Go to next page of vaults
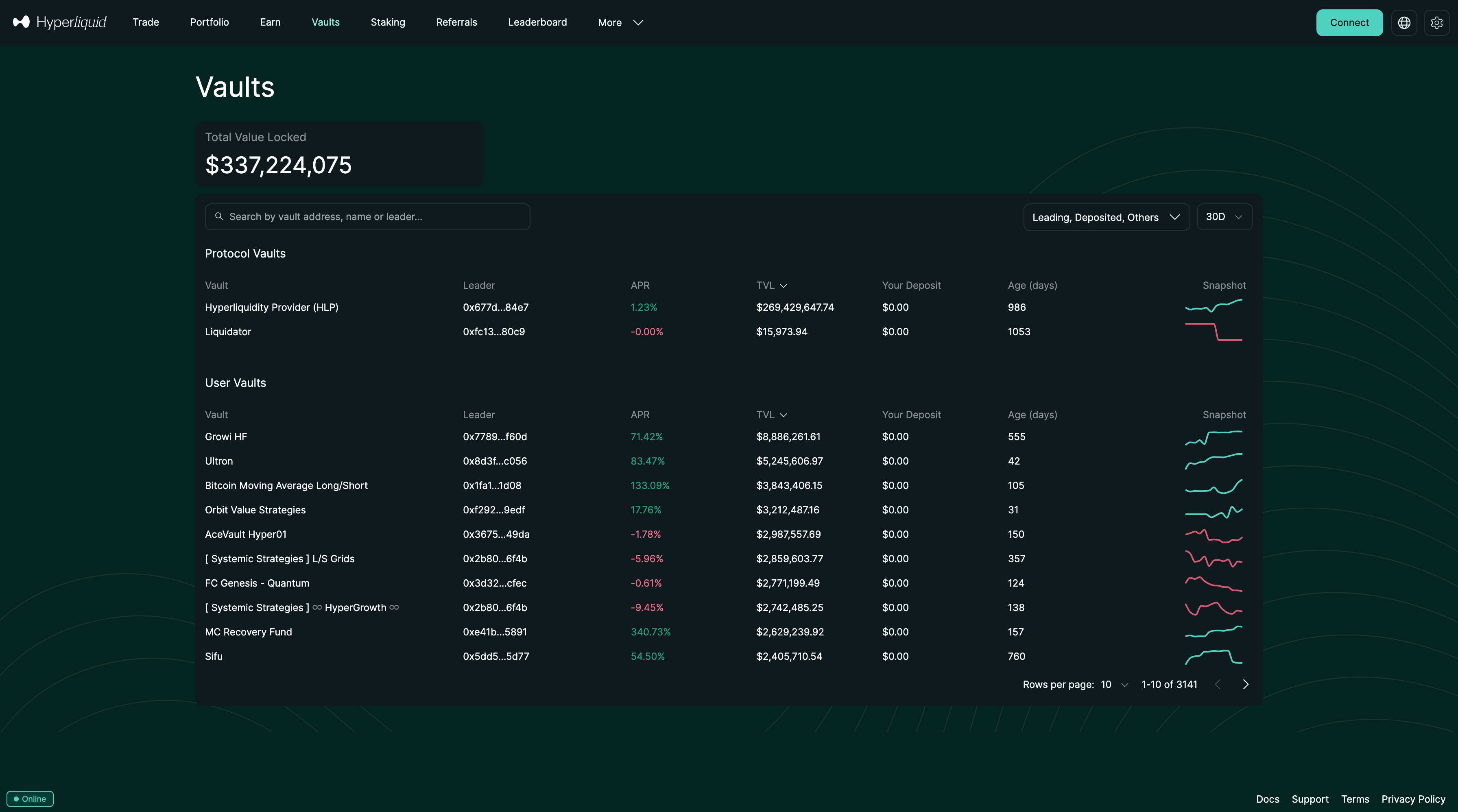Viewport: 1458px width, 812px height. click(1245, 684)
